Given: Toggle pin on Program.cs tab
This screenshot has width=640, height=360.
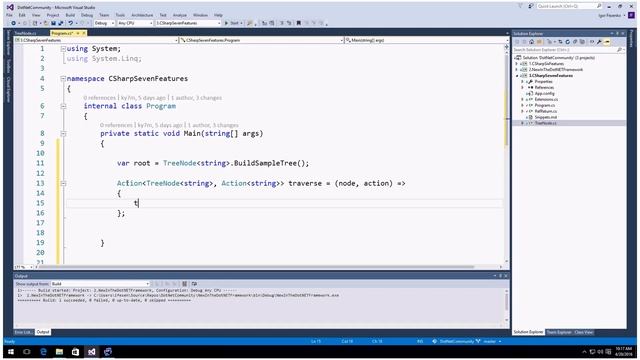Looking at the screenshot, I should (x=78, y=33).
